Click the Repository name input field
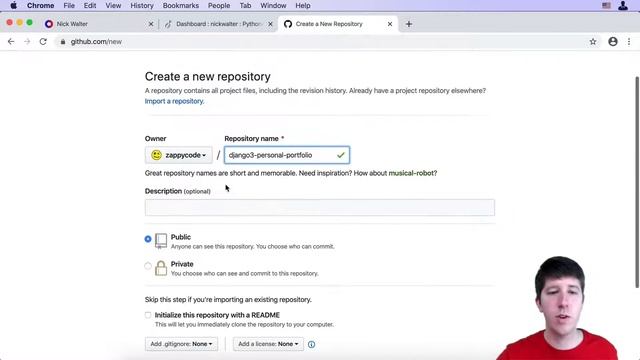 [287, 155]
